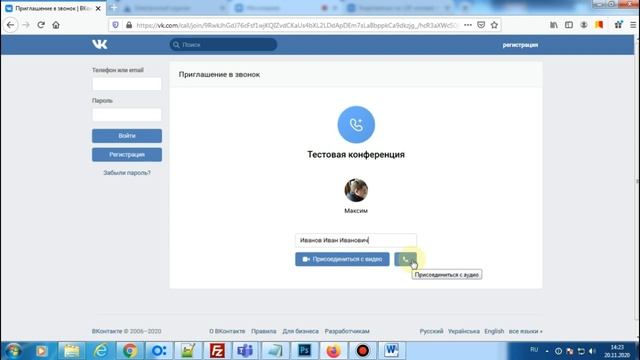
Task: Open the page actions three-dot menu
Action: coord(468,25)
